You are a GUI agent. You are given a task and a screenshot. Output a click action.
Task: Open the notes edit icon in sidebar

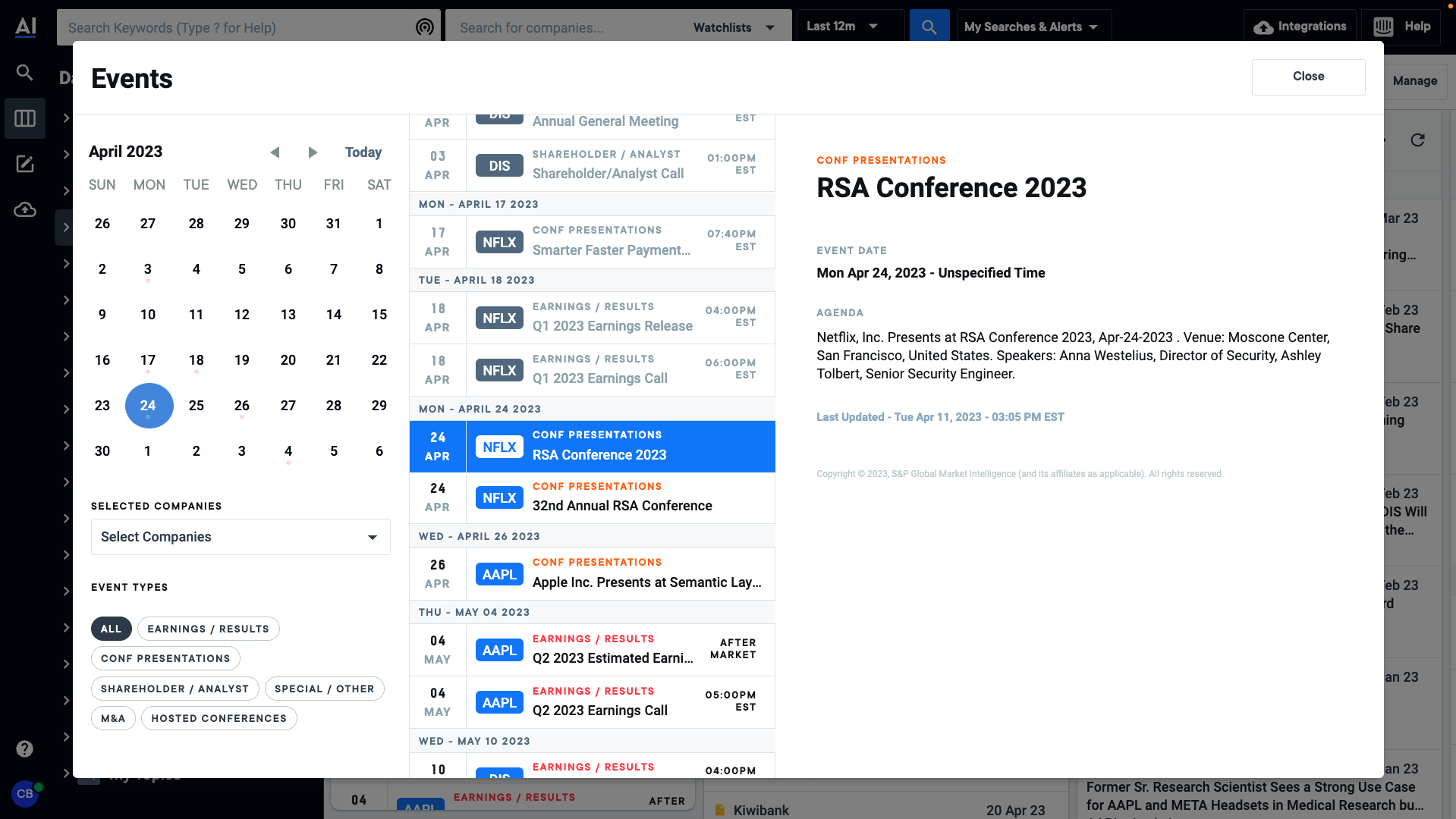tap(25, 164)
